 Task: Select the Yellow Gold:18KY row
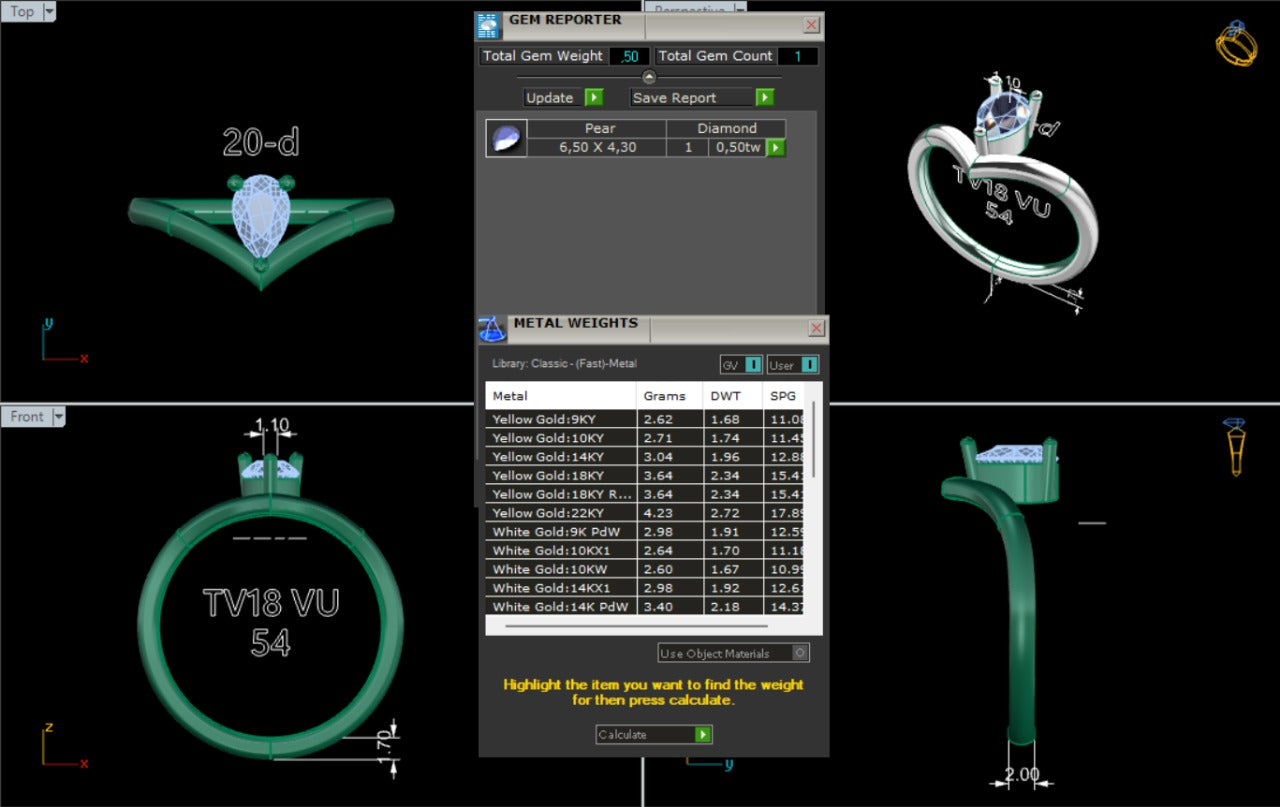[x=646, y=475]
